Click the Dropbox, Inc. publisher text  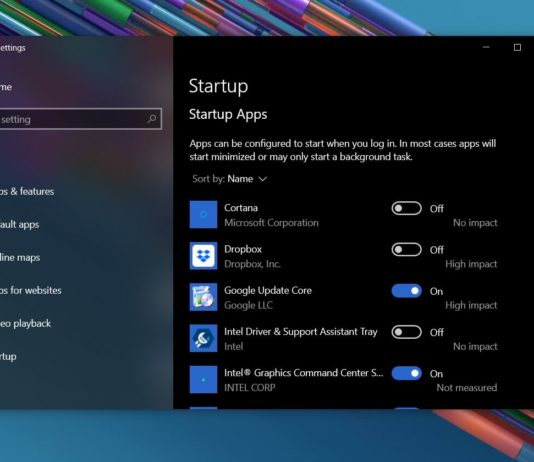[x=252, y=264]
